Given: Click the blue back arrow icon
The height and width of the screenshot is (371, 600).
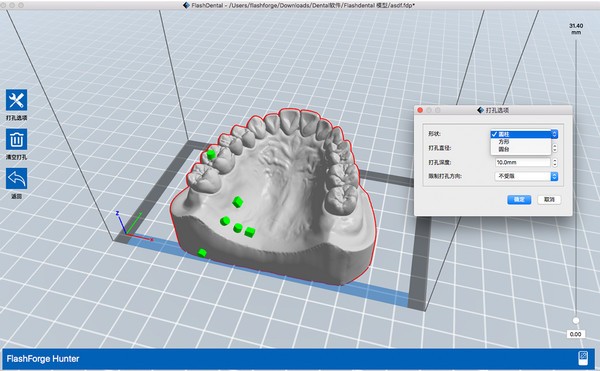Looking at the screenshot, I should (x=16, y=179).
